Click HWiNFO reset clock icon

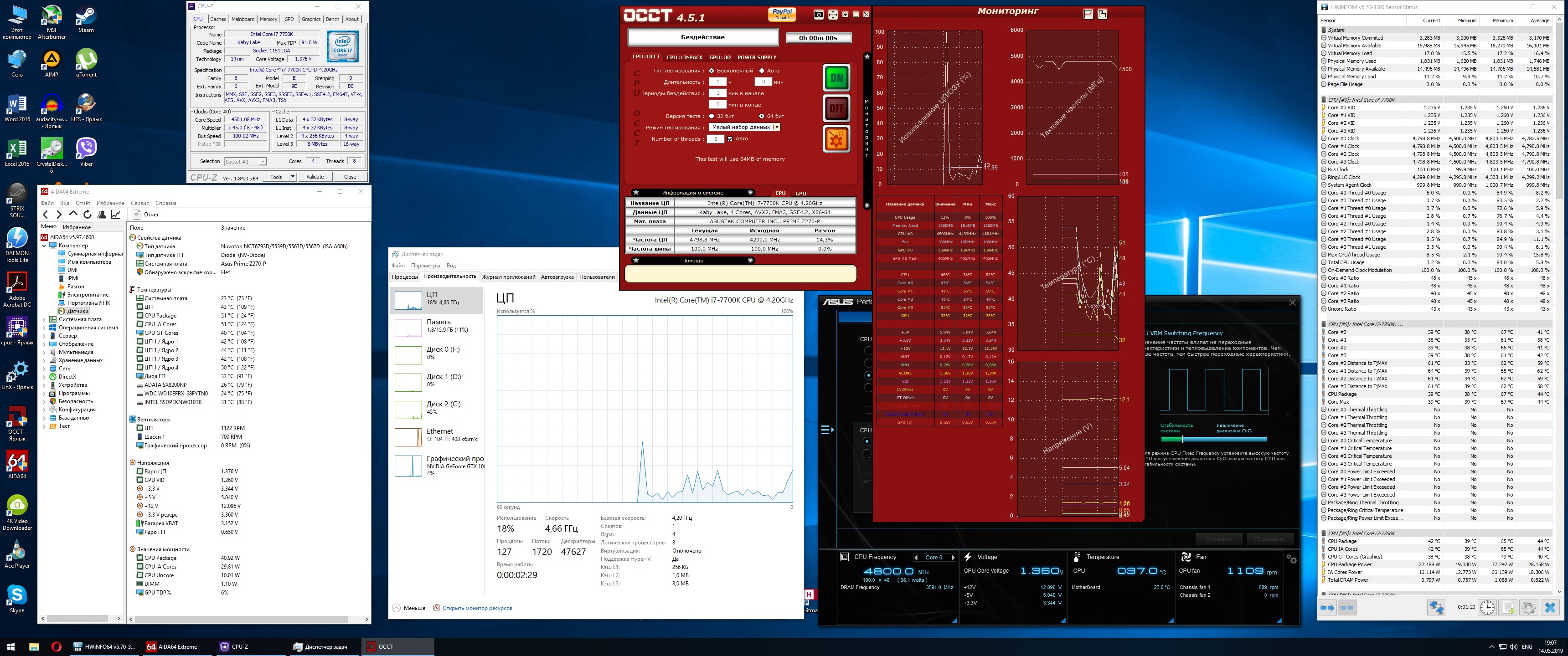pyautogui.click(x=1487, y=607)
